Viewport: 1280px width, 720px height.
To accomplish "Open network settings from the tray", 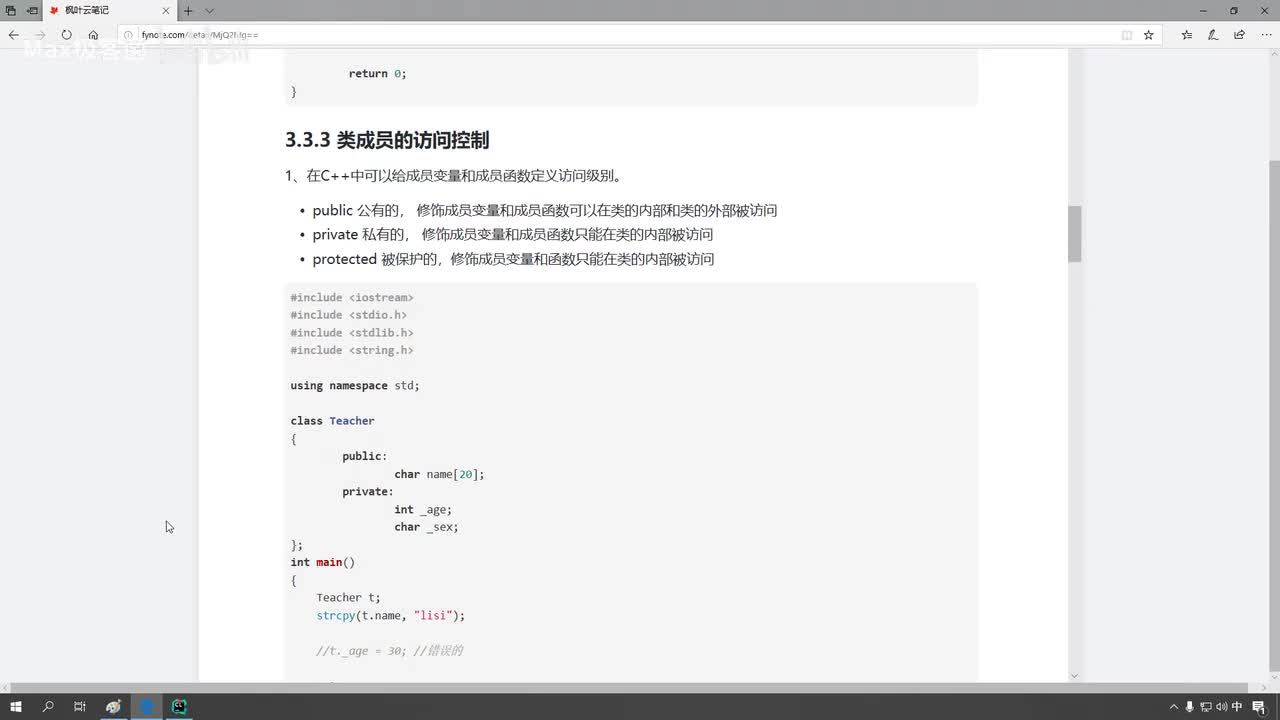I will [1206, 706].
